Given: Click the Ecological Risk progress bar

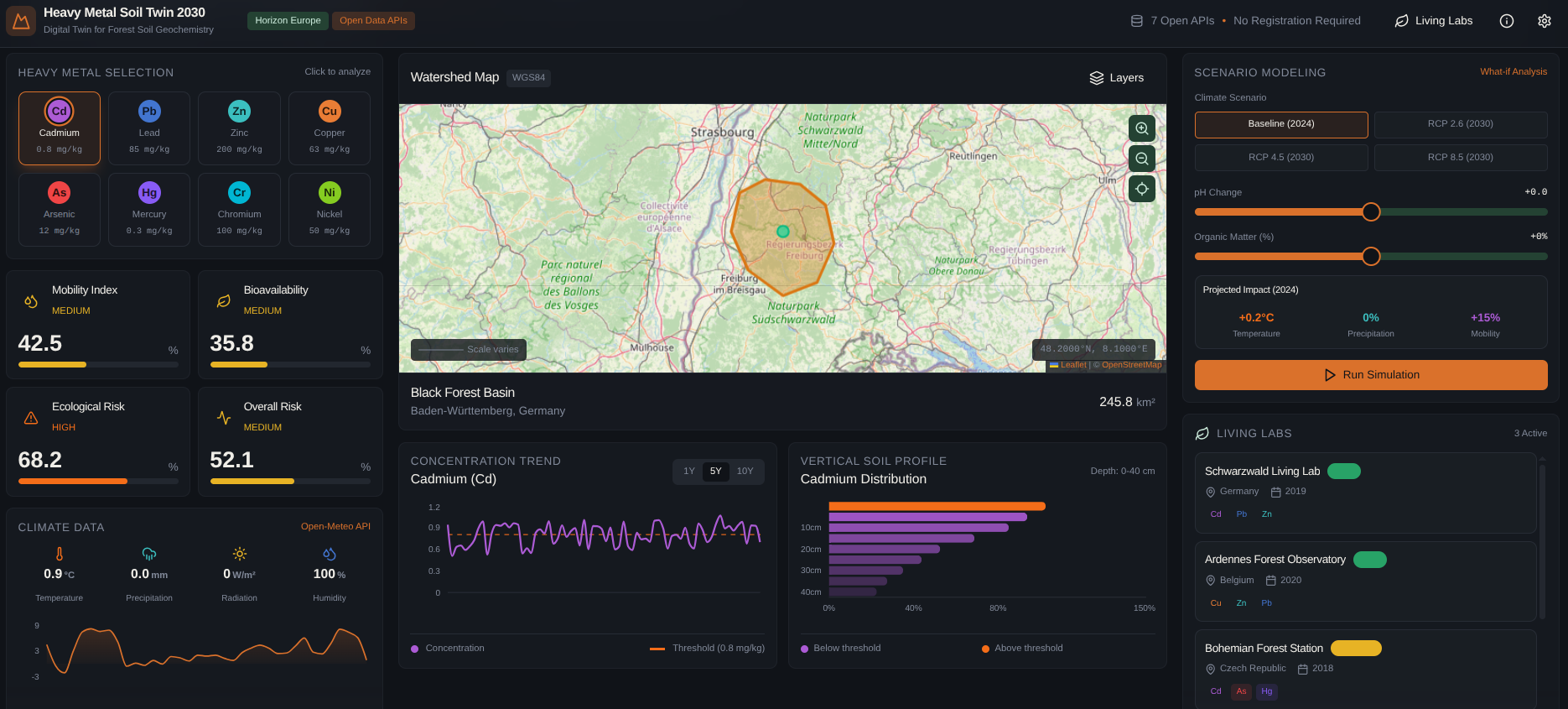Looking at the screenshot, I should (x=98, y=482).
